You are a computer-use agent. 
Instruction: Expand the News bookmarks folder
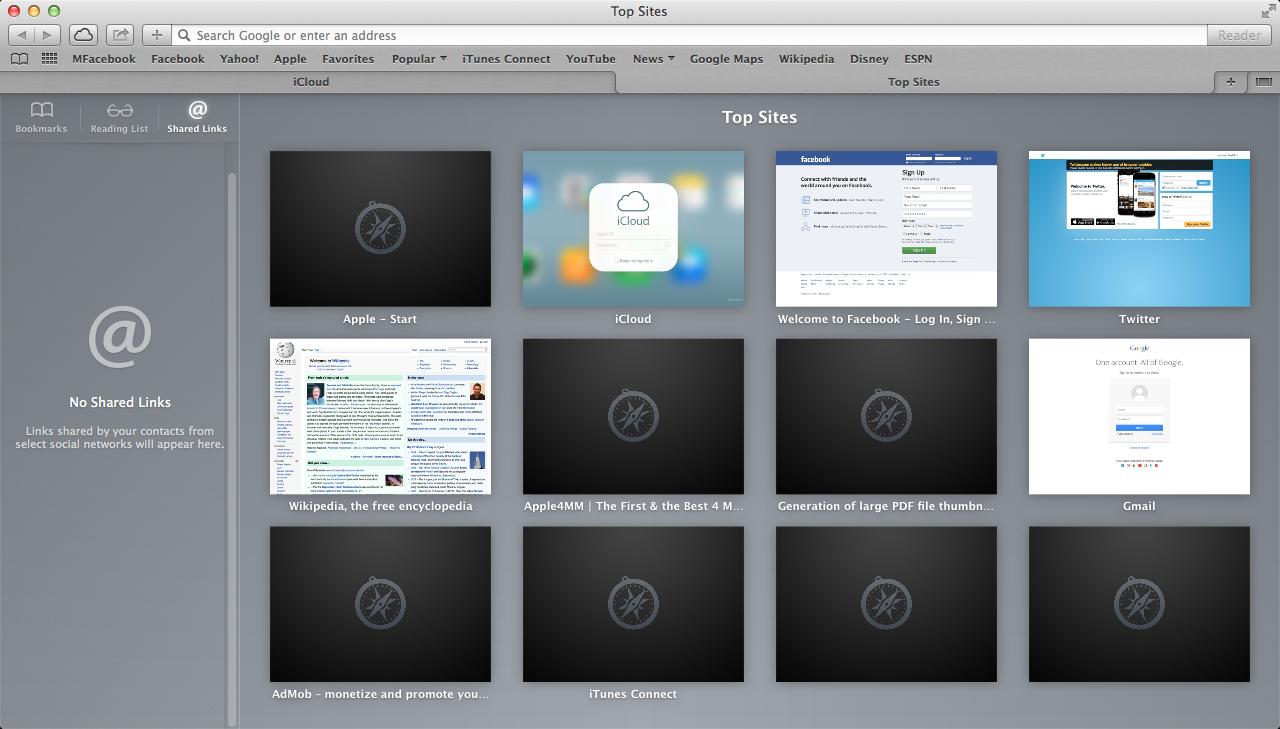point(653,59)
